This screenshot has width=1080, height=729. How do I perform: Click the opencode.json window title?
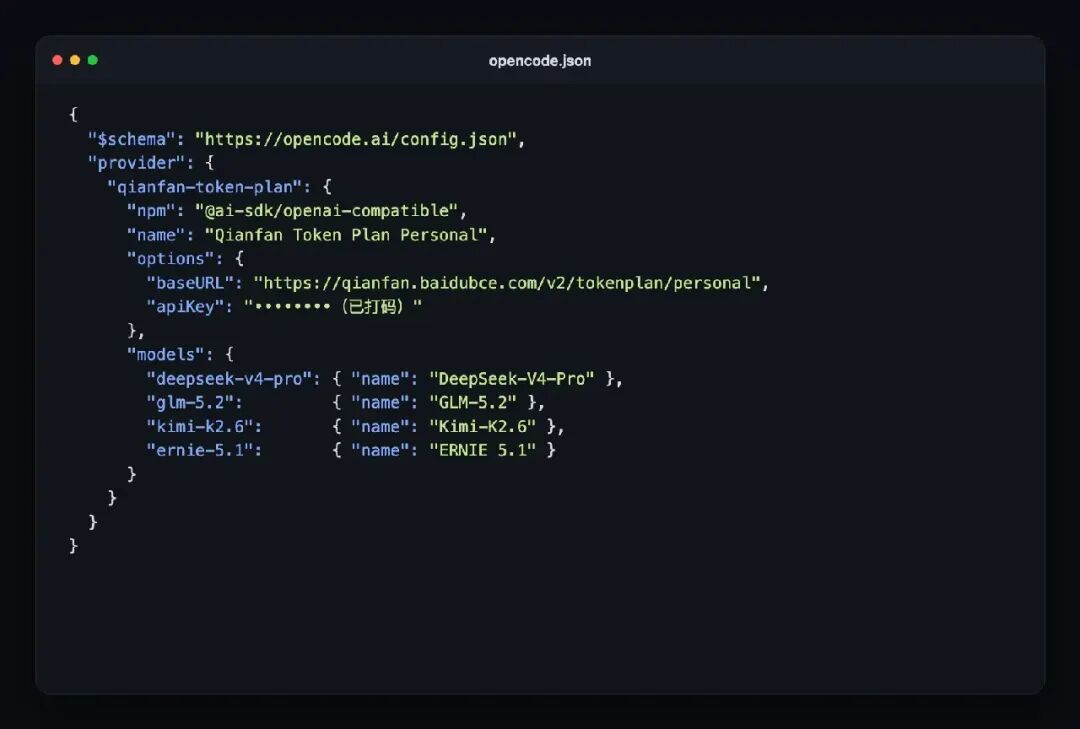(540, 61)
